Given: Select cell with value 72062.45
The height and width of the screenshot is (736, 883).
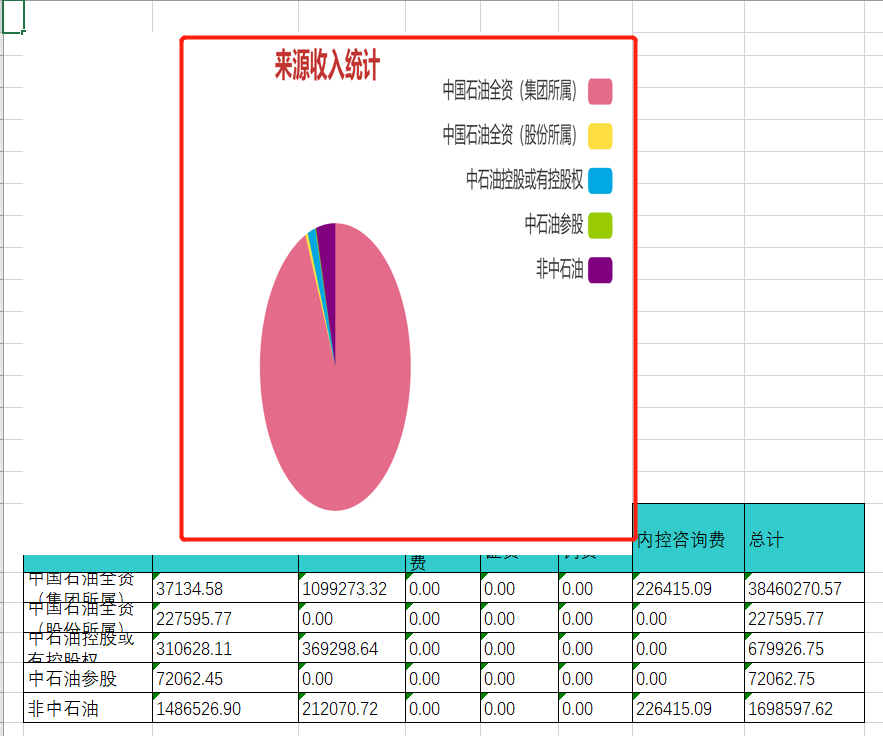Looking at the screenshot, I should point(225,677).
